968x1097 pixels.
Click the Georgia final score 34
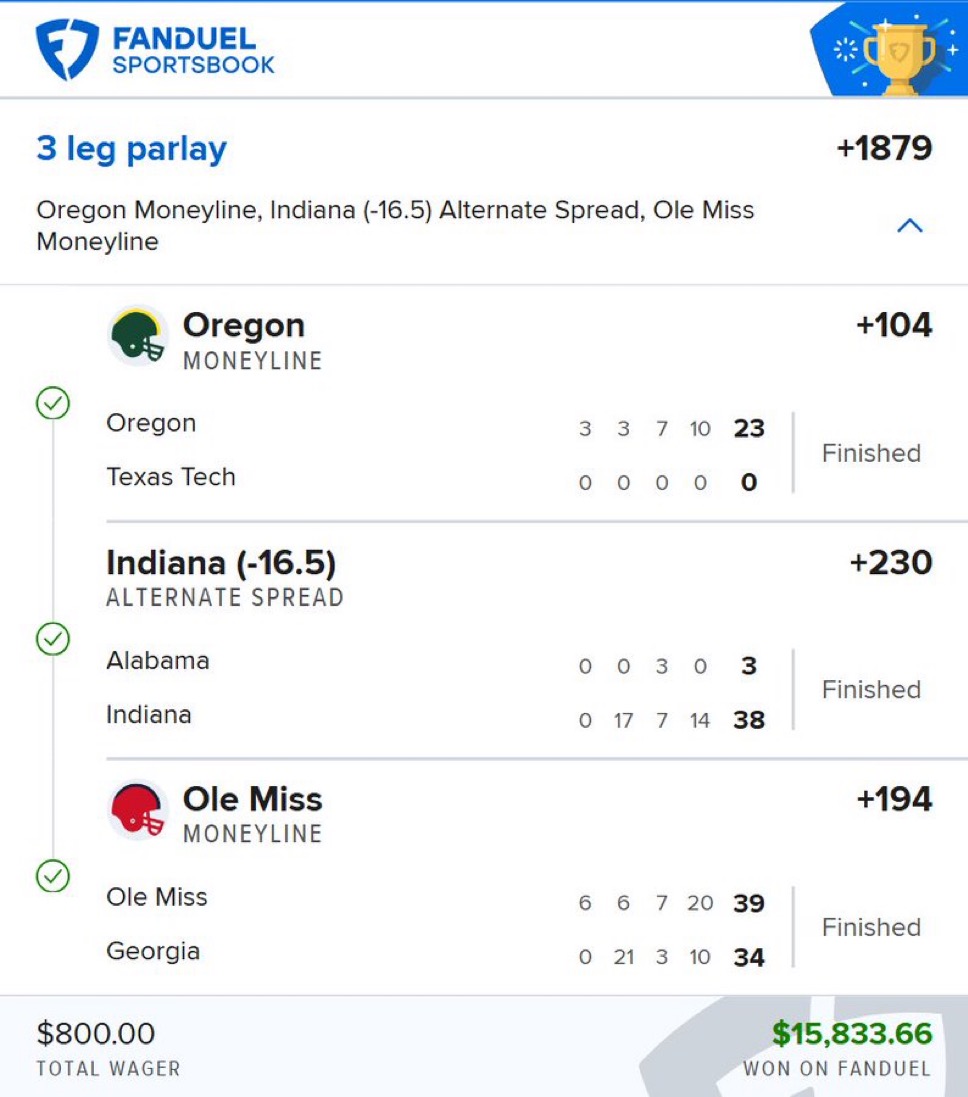pos(748,958)
